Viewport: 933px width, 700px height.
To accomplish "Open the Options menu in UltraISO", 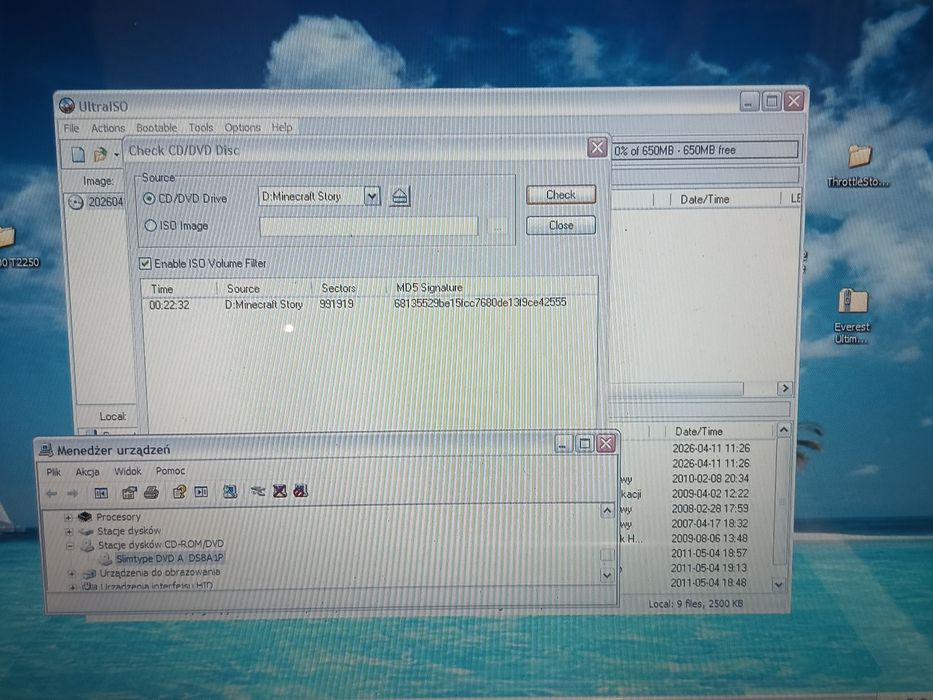I will [242, 127].
